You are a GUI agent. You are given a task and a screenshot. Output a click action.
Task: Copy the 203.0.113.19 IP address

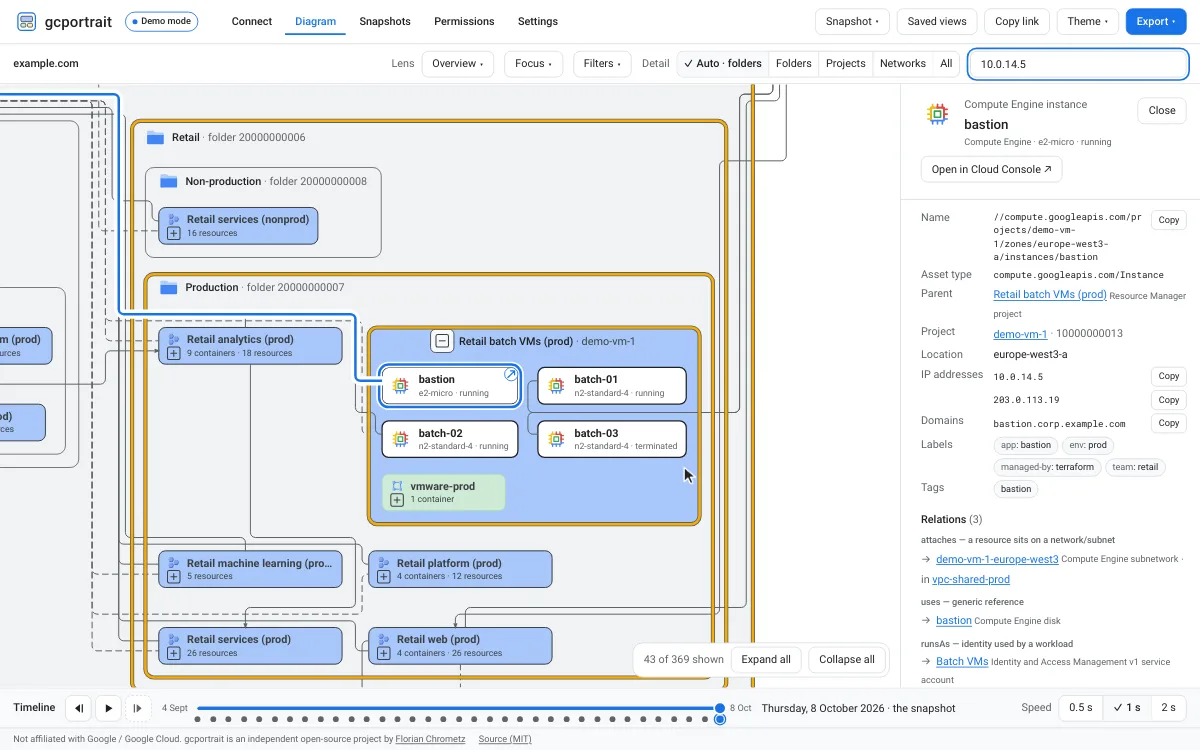click(x=1169, y=400)
